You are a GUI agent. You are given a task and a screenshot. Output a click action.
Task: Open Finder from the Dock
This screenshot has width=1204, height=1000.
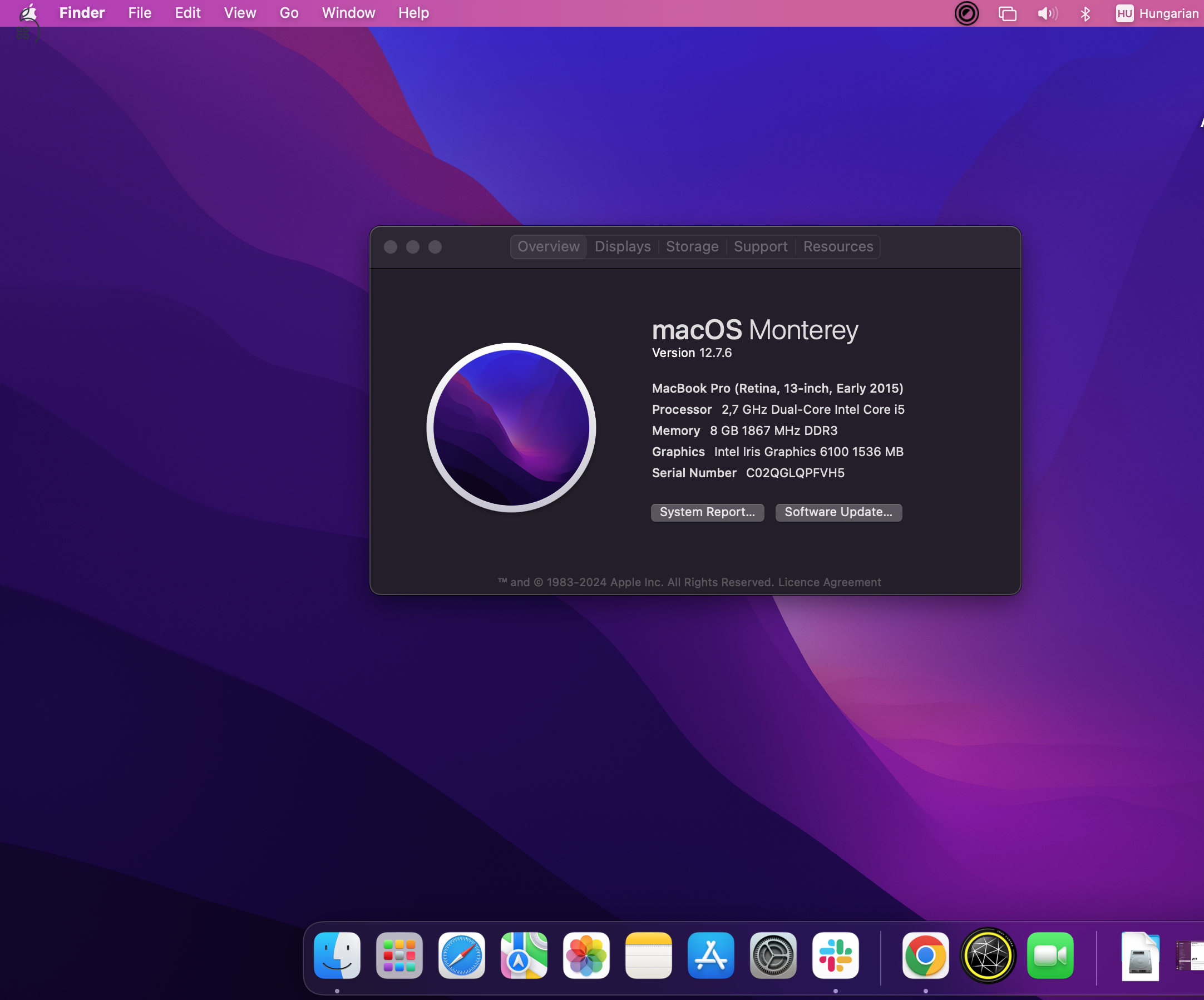[337, 956]
